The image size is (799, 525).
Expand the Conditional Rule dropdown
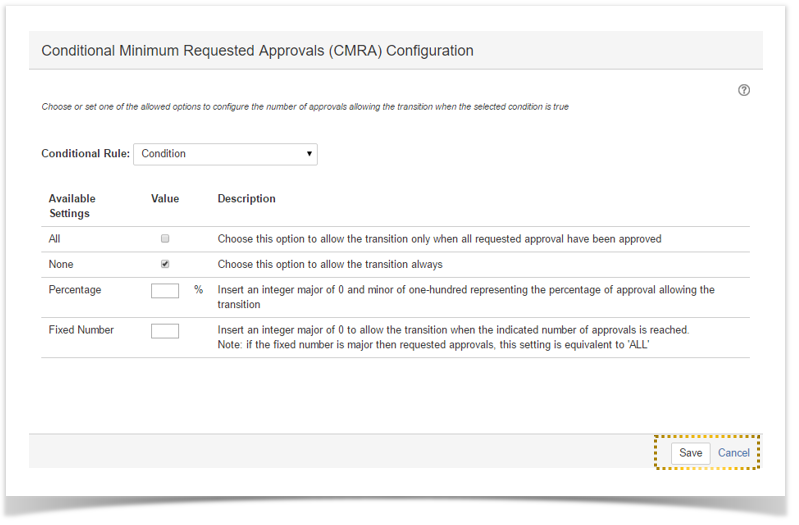(x=225, y=154)
